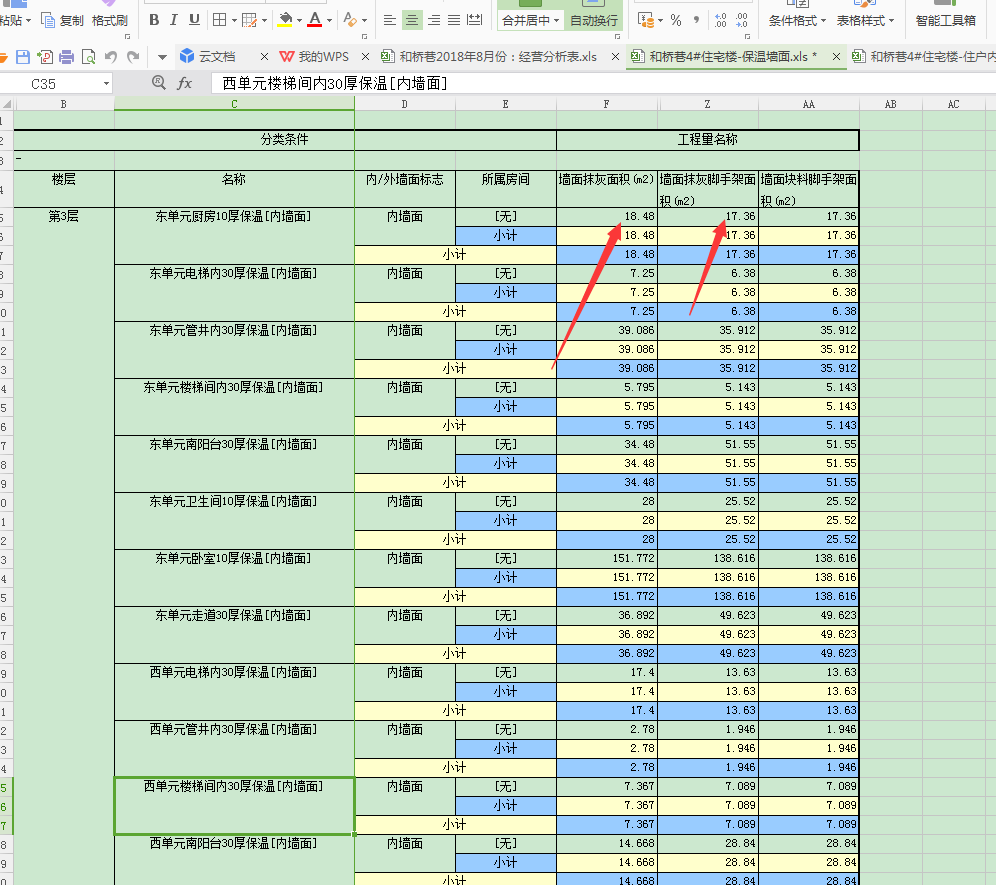Apply currency number format icon
The height and width of the screenshot is (885, 996).
(x=646, y=20)
